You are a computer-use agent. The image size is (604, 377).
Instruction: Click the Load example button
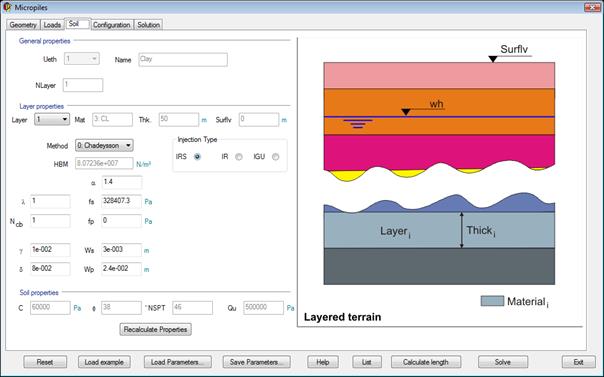point(104,362)
